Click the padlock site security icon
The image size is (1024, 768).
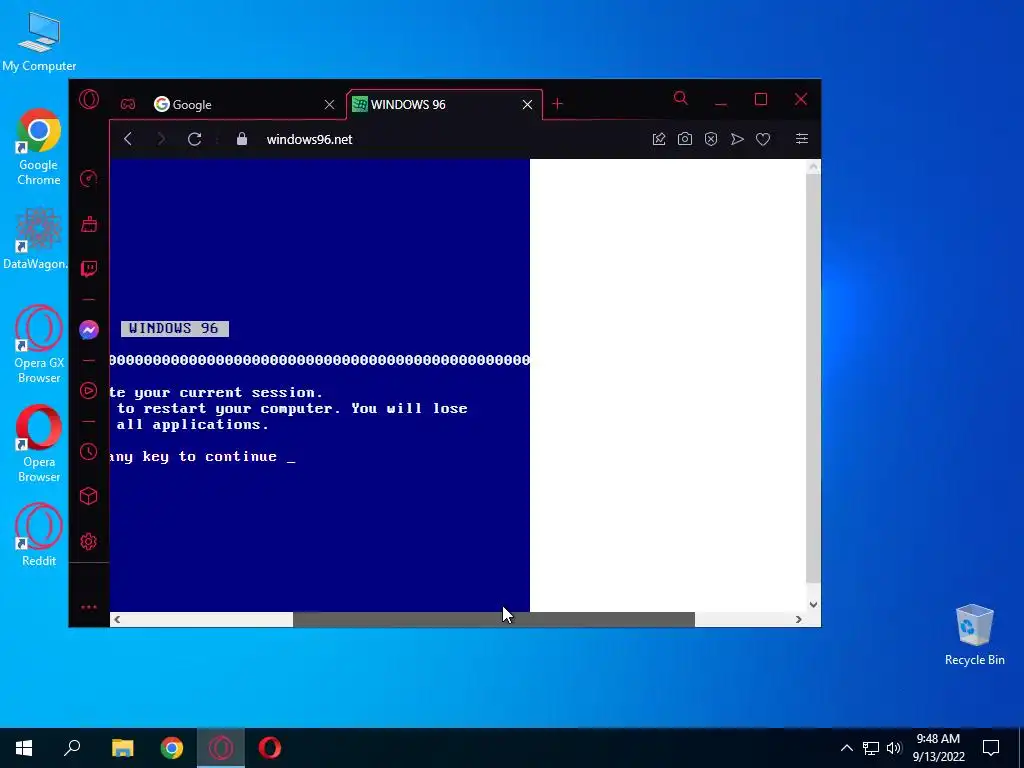242,139
